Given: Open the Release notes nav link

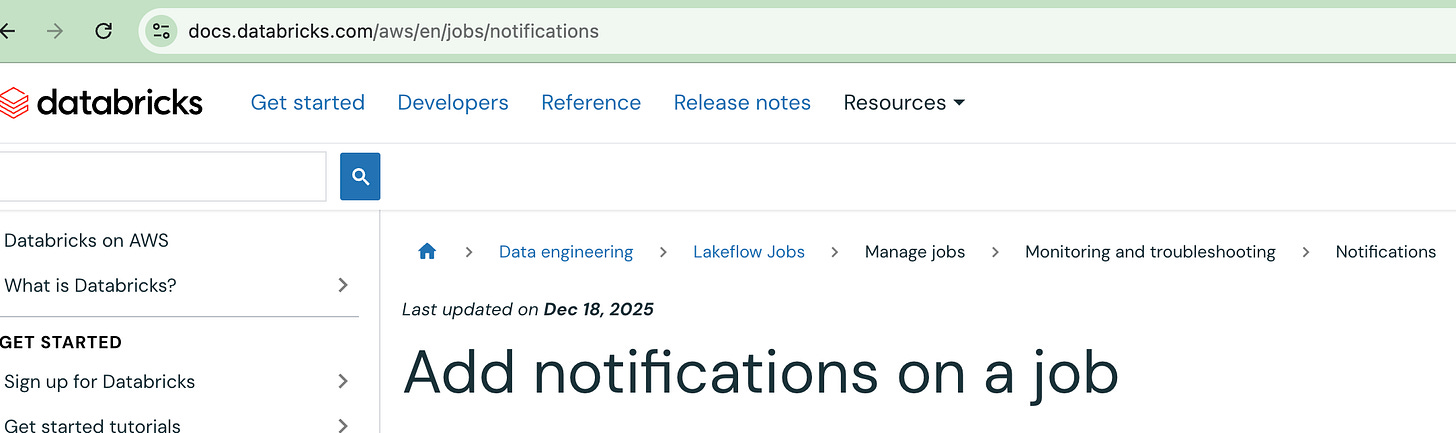Looking at the screenshot, I should tap(742, 103).
